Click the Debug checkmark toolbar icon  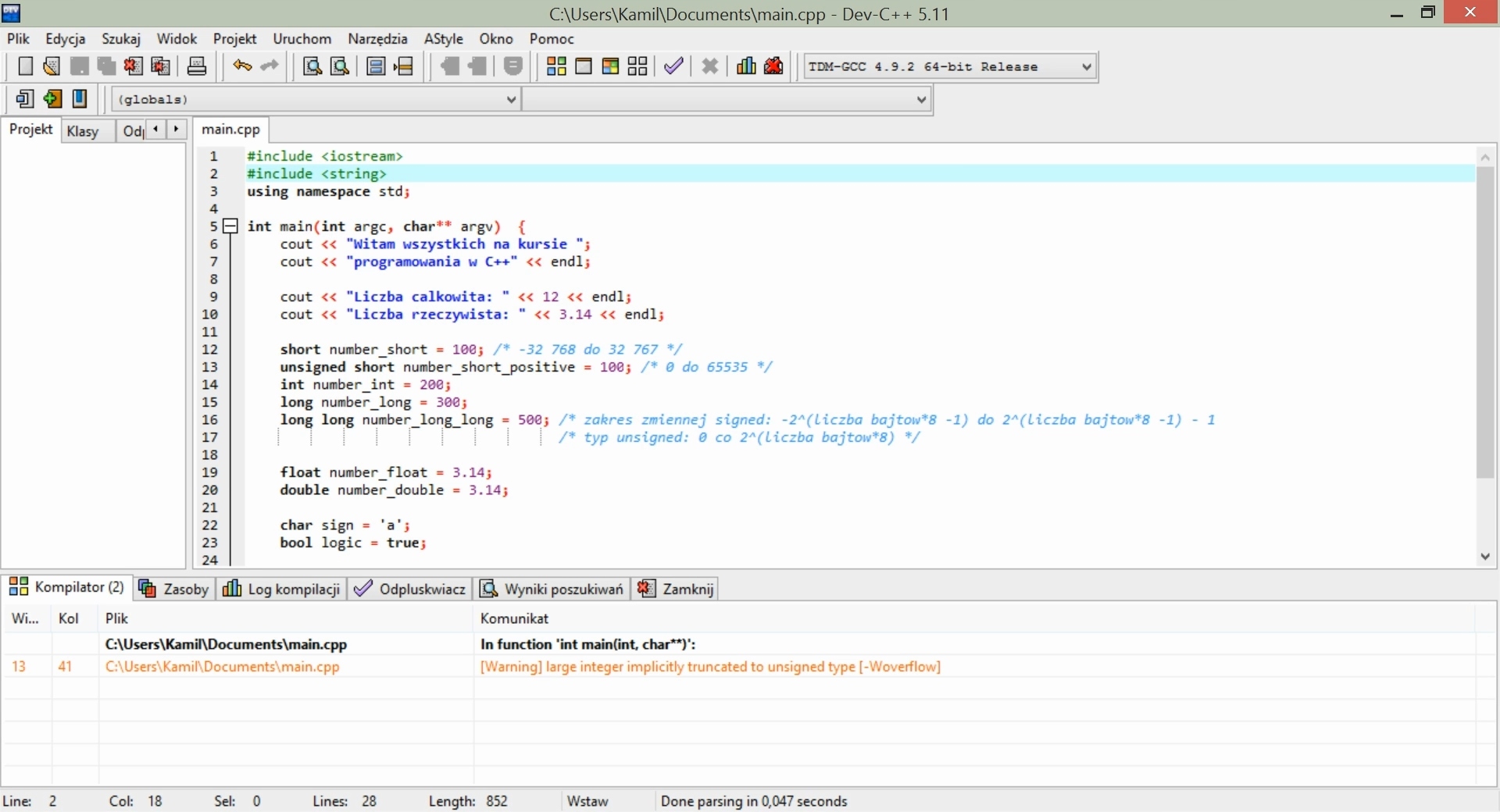pyautogui.click(x=673, y=66)
